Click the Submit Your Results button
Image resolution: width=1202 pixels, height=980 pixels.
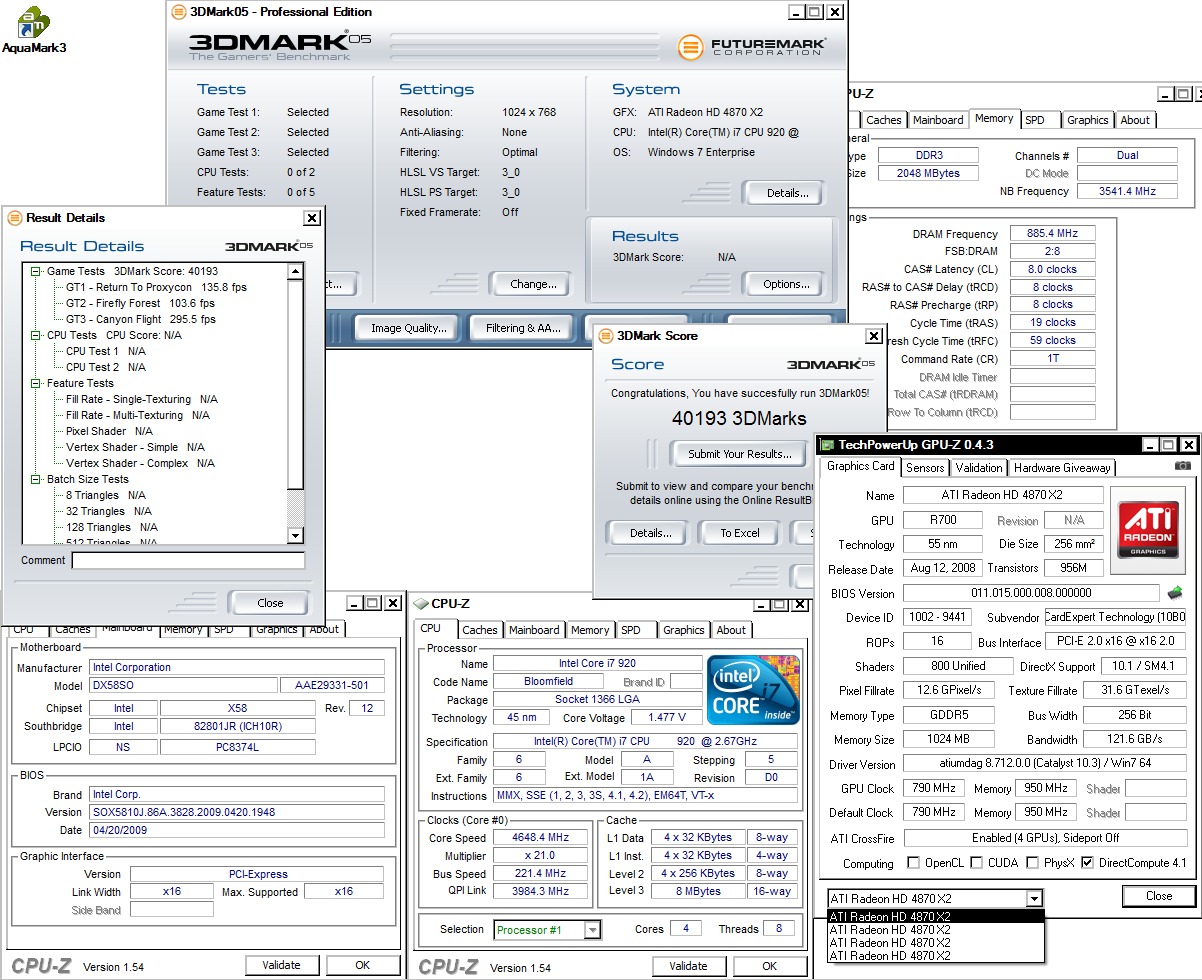click(x=739, y=454)
